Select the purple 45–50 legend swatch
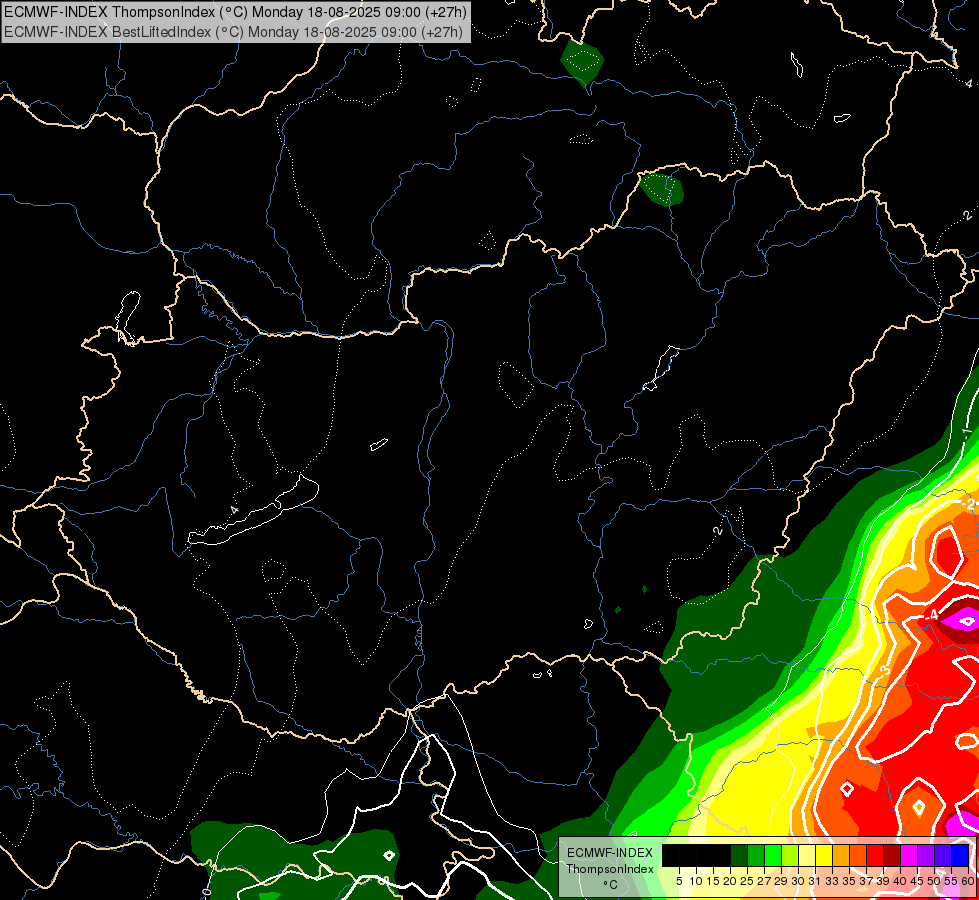 [x=926, y=856]
